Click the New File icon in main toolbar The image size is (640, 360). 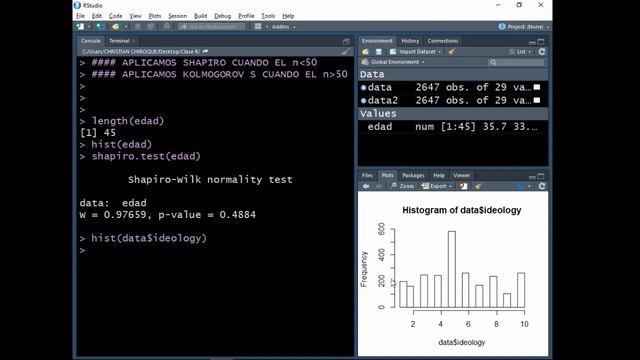(x=81, y=27)
